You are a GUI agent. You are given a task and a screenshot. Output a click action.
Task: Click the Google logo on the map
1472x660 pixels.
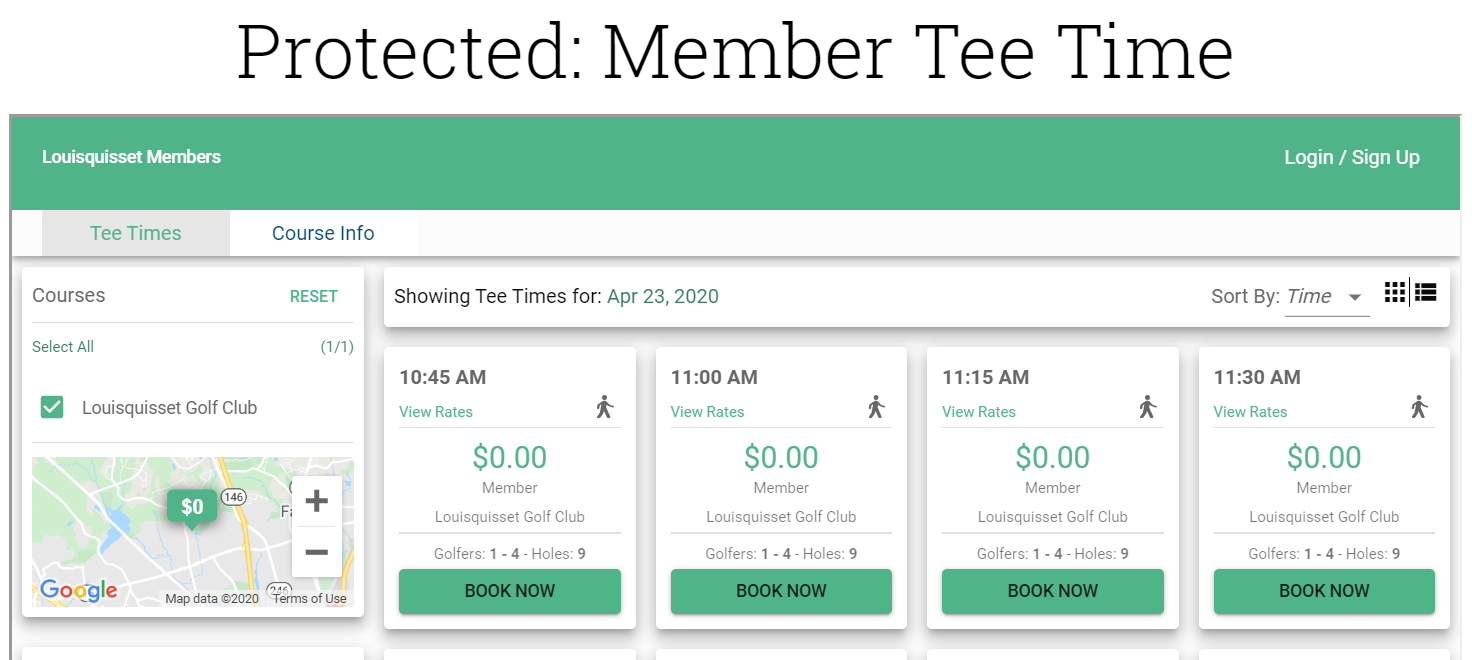pos(78,591)
